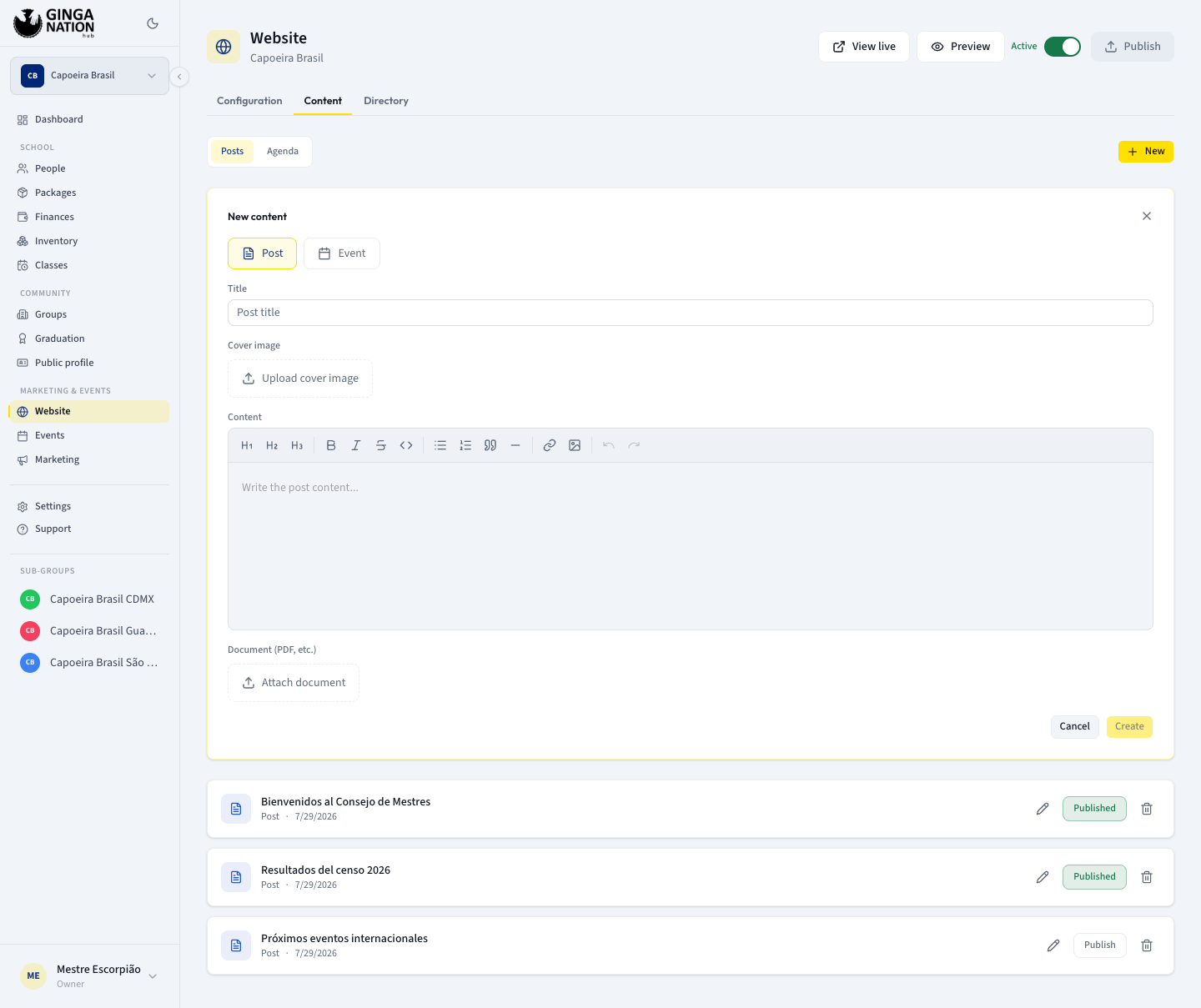This screenshot has height=1008, width=1201.
Task: Cancel the new content form
Action: coord(1075,727)
